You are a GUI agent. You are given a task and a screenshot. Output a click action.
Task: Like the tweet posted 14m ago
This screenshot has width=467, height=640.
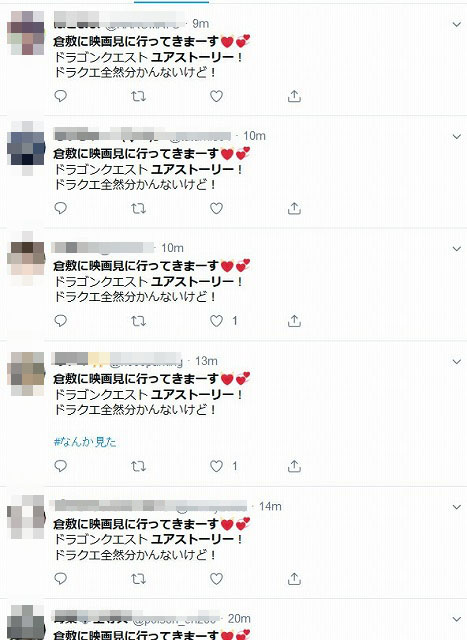[x=216, y=579]
